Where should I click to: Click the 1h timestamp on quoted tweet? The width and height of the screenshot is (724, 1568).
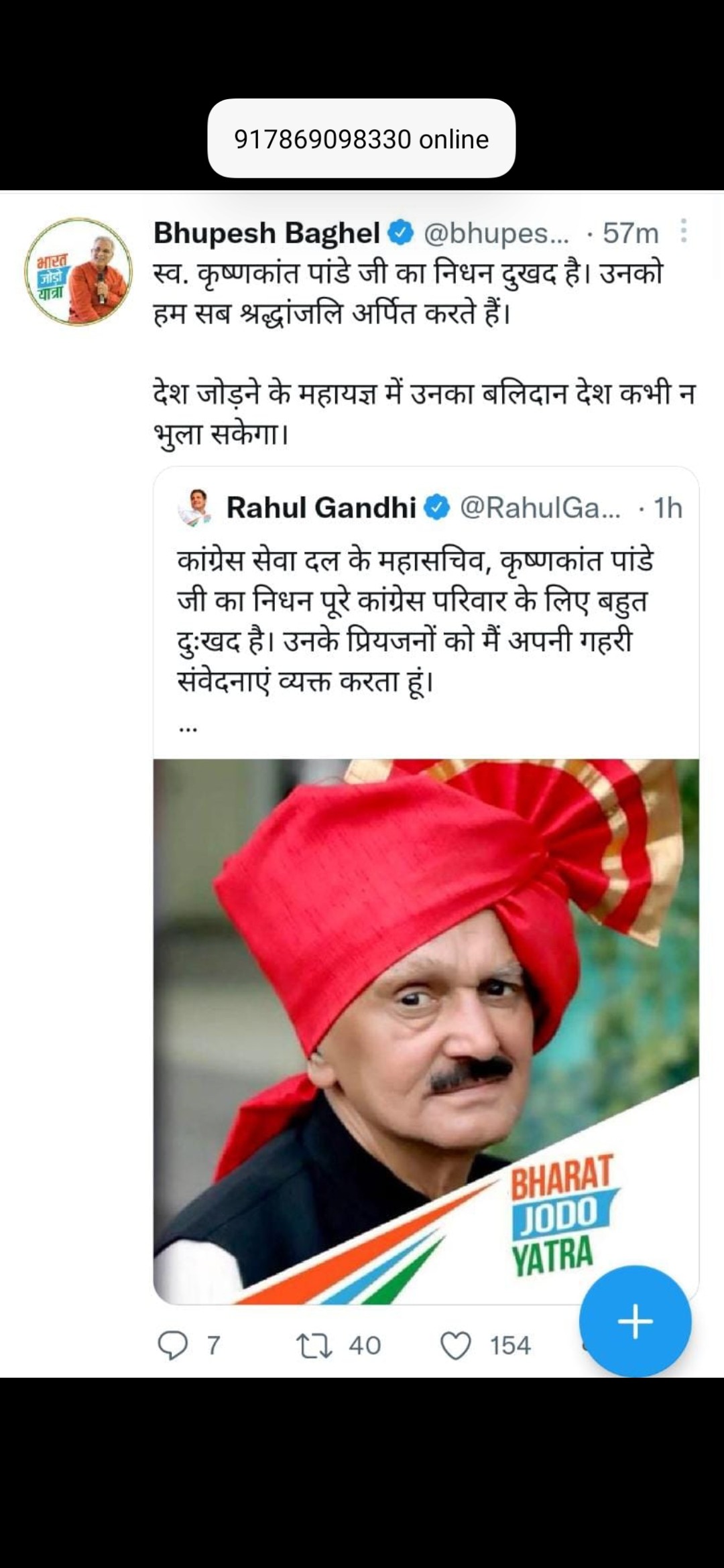pyautogui.click(x=668, y=507)
